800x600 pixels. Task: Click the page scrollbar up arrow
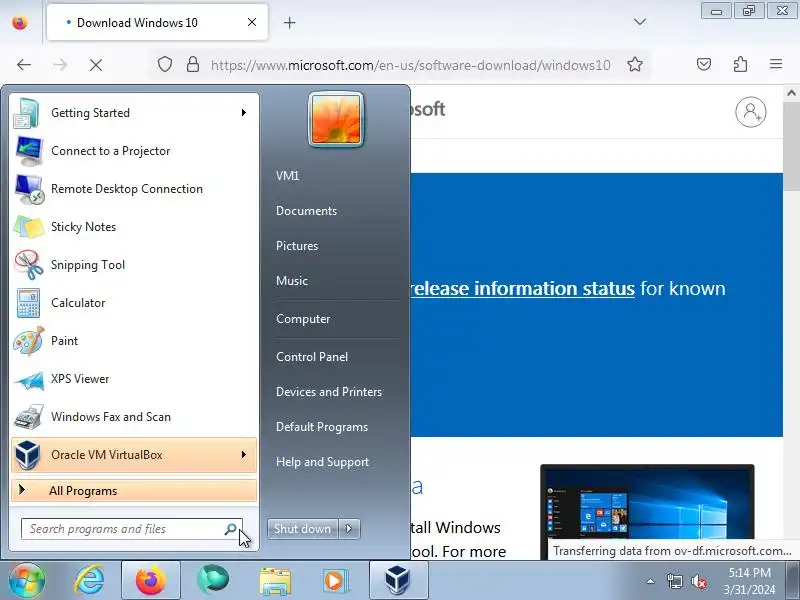click(x=791, y=93)
